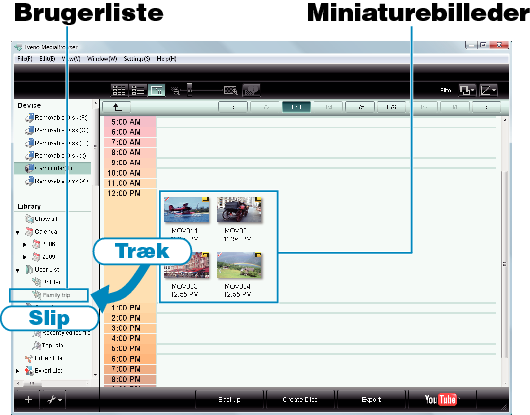This screenshot has width=530, height=415.
Task: Click the Create Disc button
Action: [300, 399]
